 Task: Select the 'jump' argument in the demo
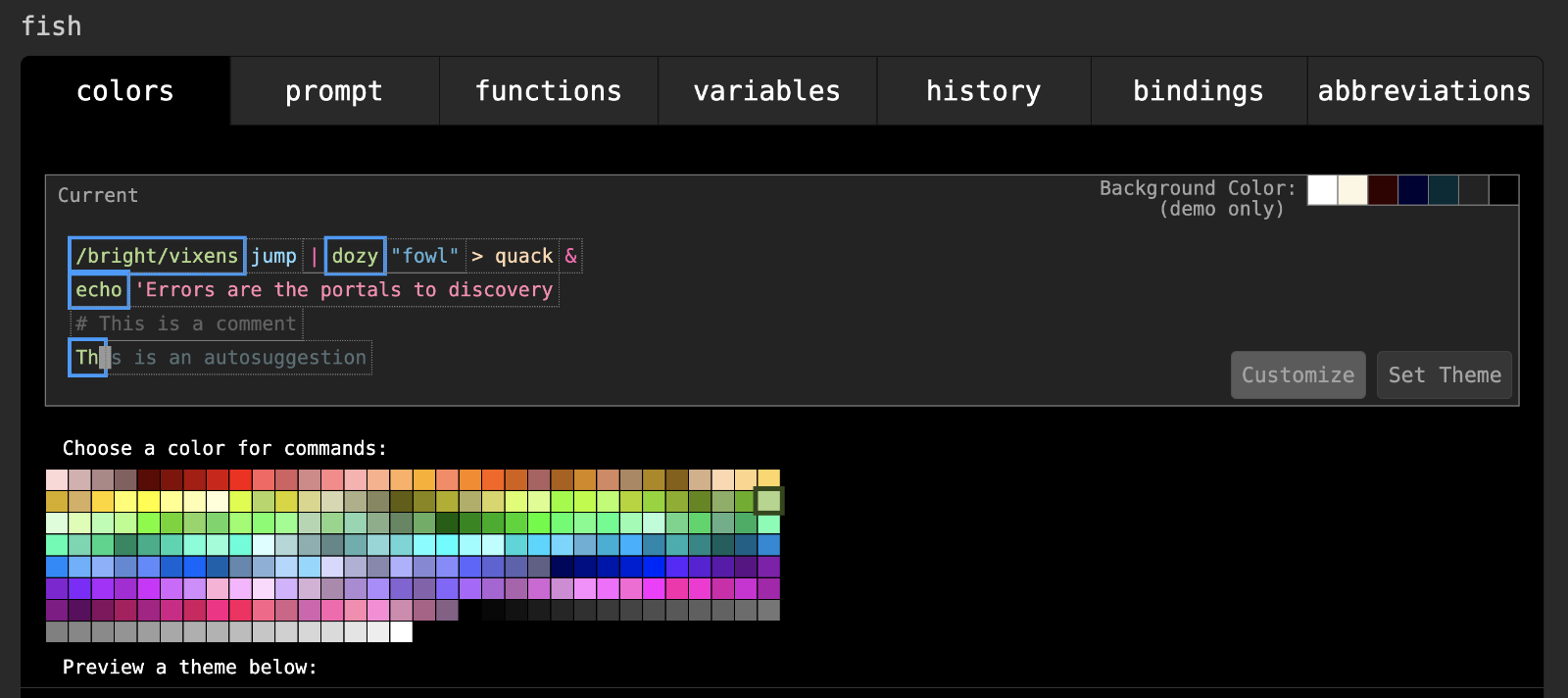tap(273, 256)
